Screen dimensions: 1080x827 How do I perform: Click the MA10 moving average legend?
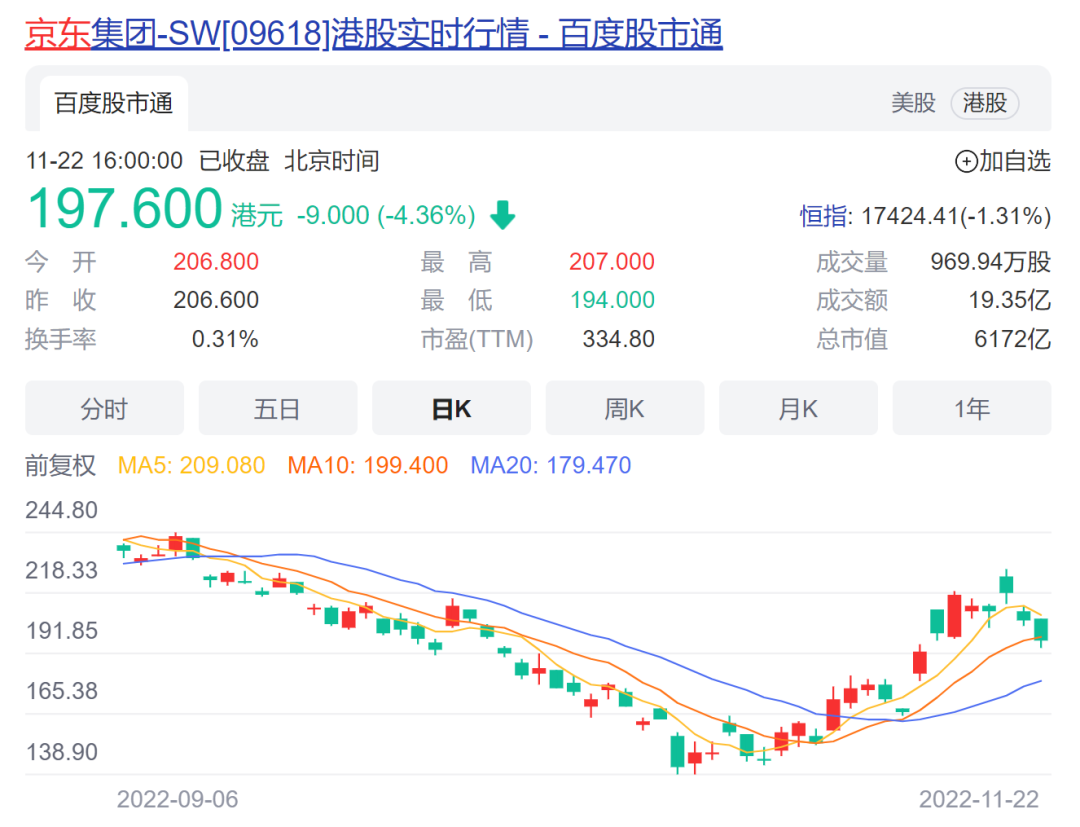(367, 465)
